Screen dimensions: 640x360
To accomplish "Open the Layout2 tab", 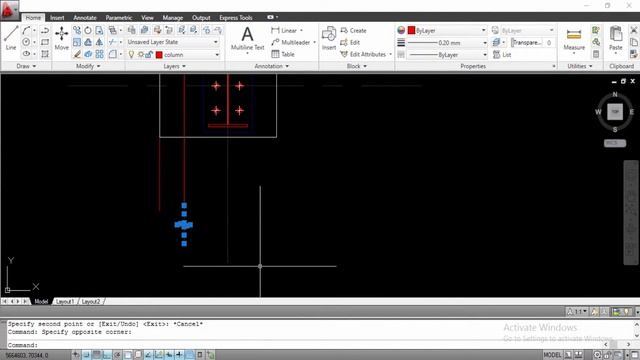I will coord(91,302).
